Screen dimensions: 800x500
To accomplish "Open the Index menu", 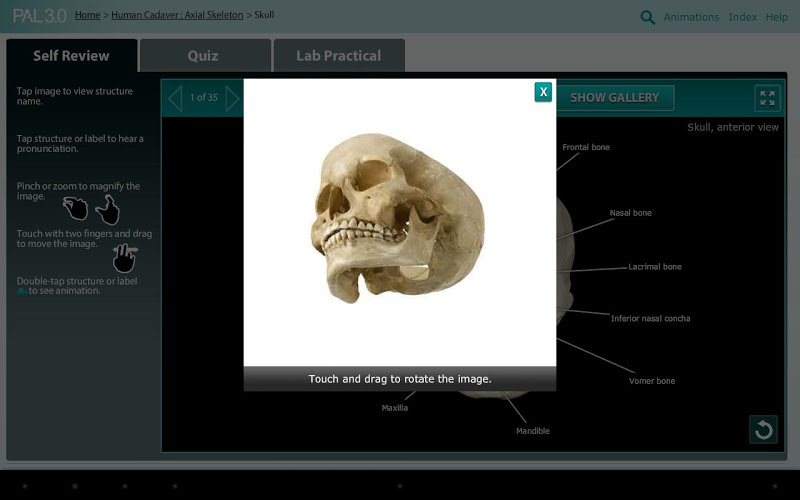I will click(x=742, y=17).
